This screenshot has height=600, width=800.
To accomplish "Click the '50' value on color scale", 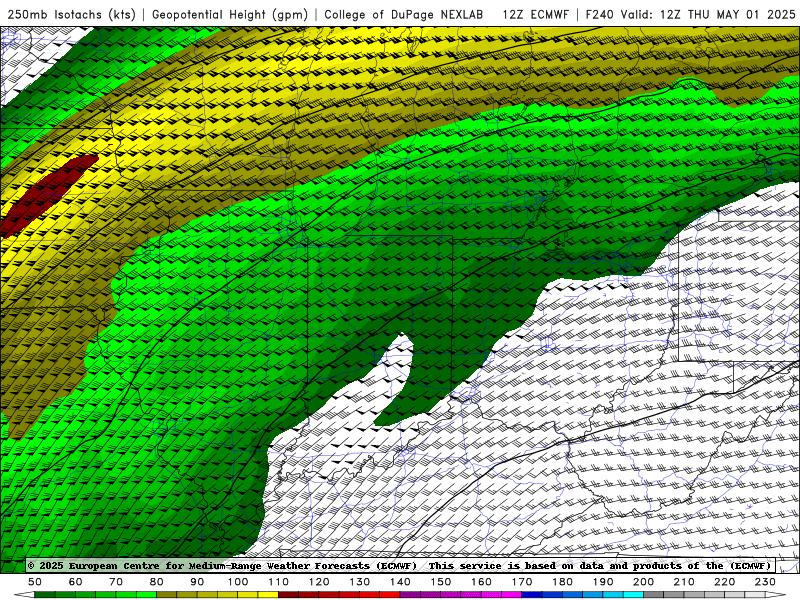I will click(35, 582).
